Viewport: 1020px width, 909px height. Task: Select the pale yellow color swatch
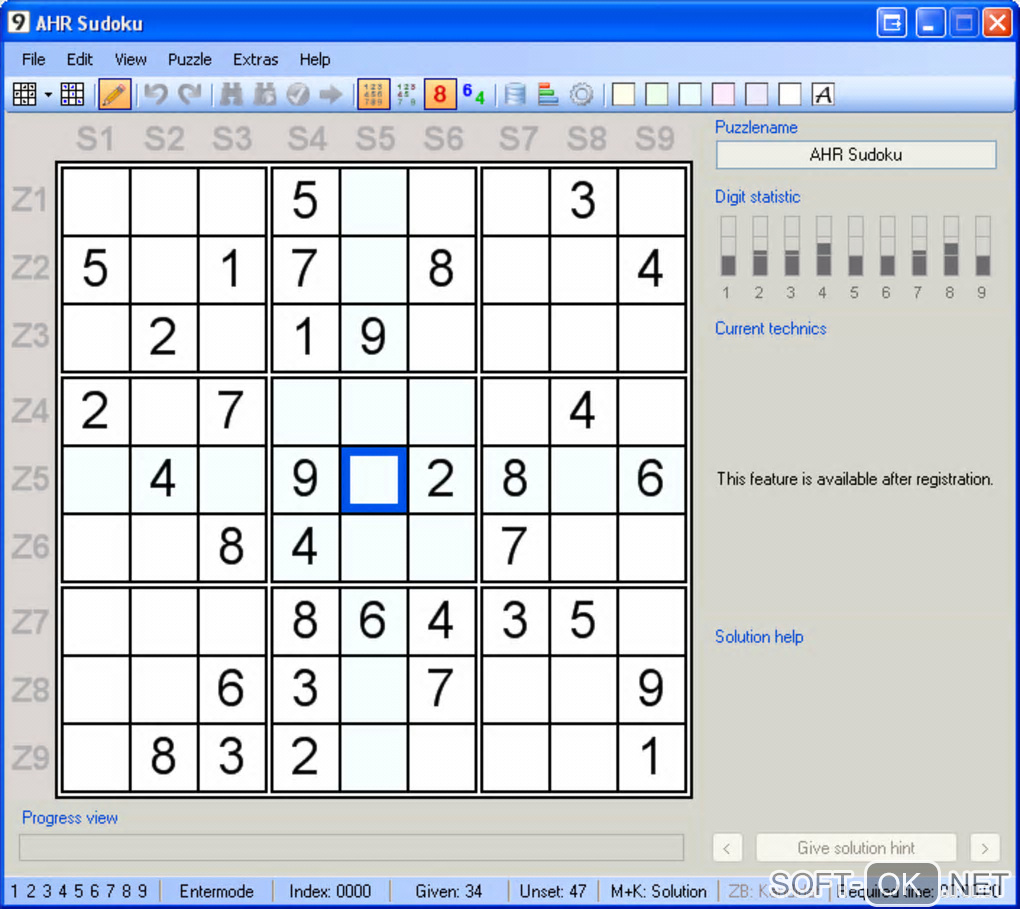point(623,94)
